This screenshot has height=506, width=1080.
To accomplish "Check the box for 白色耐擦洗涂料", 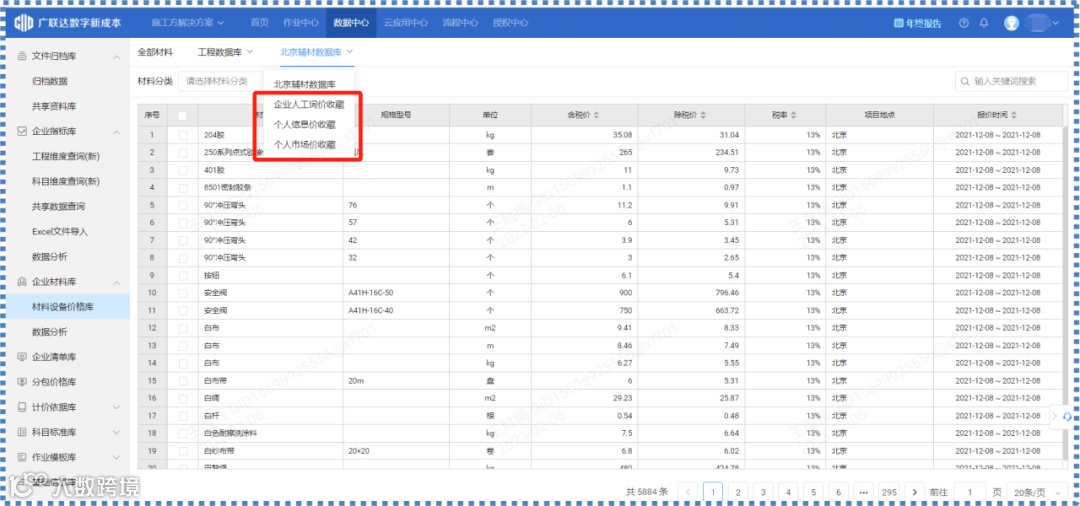I will tap(183, 433).
